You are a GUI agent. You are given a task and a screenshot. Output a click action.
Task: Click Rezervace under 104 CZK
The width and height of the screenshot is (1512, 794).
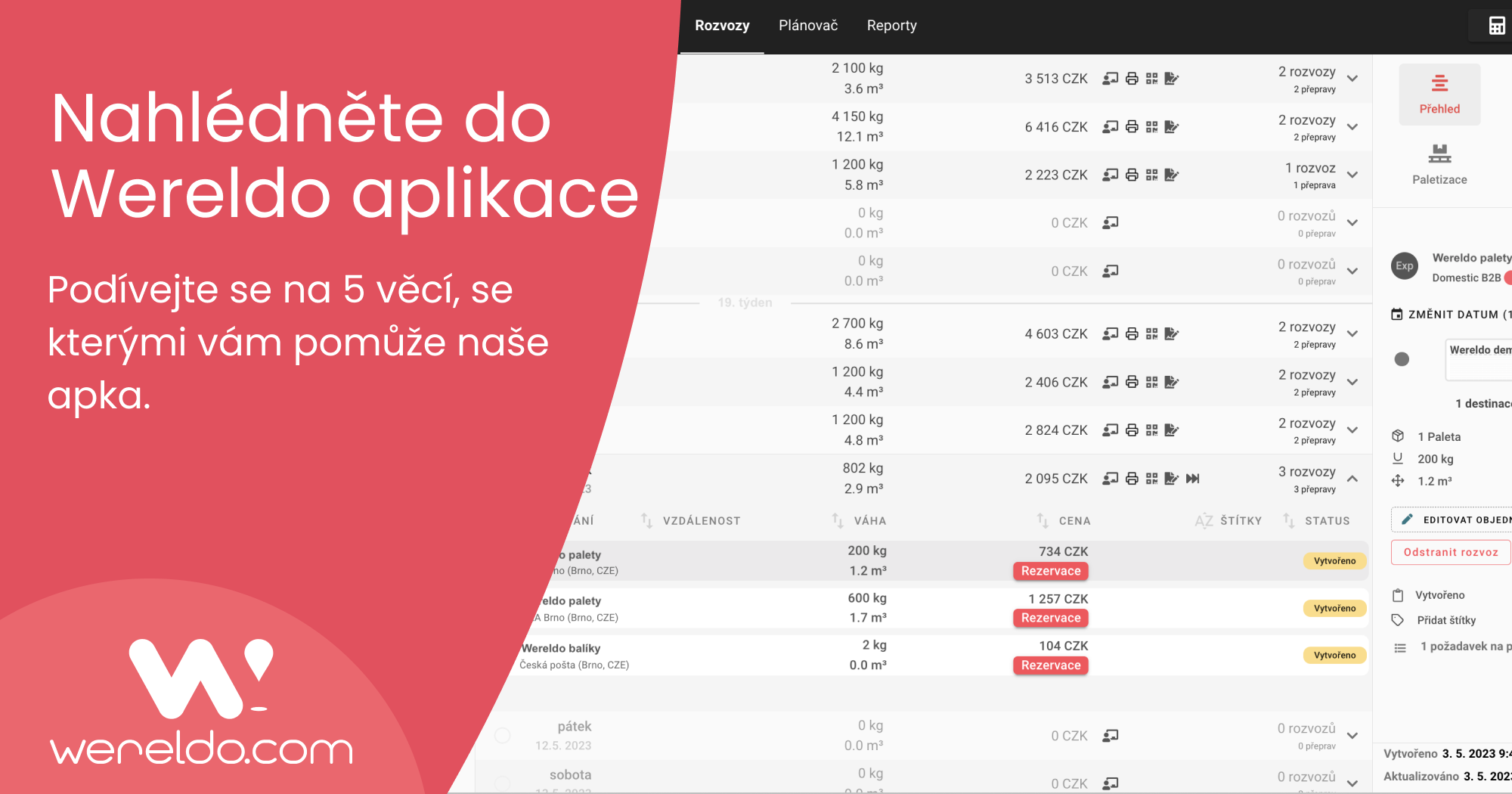(1050, 665)
